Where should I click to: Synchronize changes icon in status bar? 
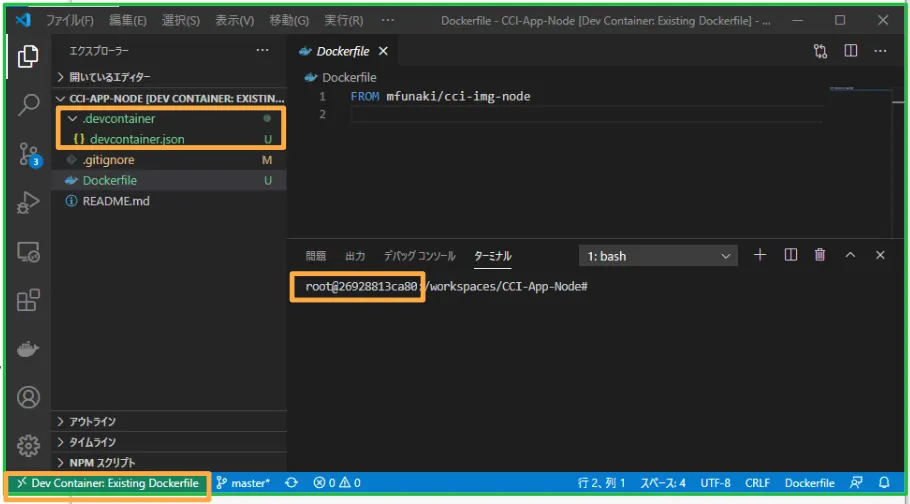click(x=291, y=483)
